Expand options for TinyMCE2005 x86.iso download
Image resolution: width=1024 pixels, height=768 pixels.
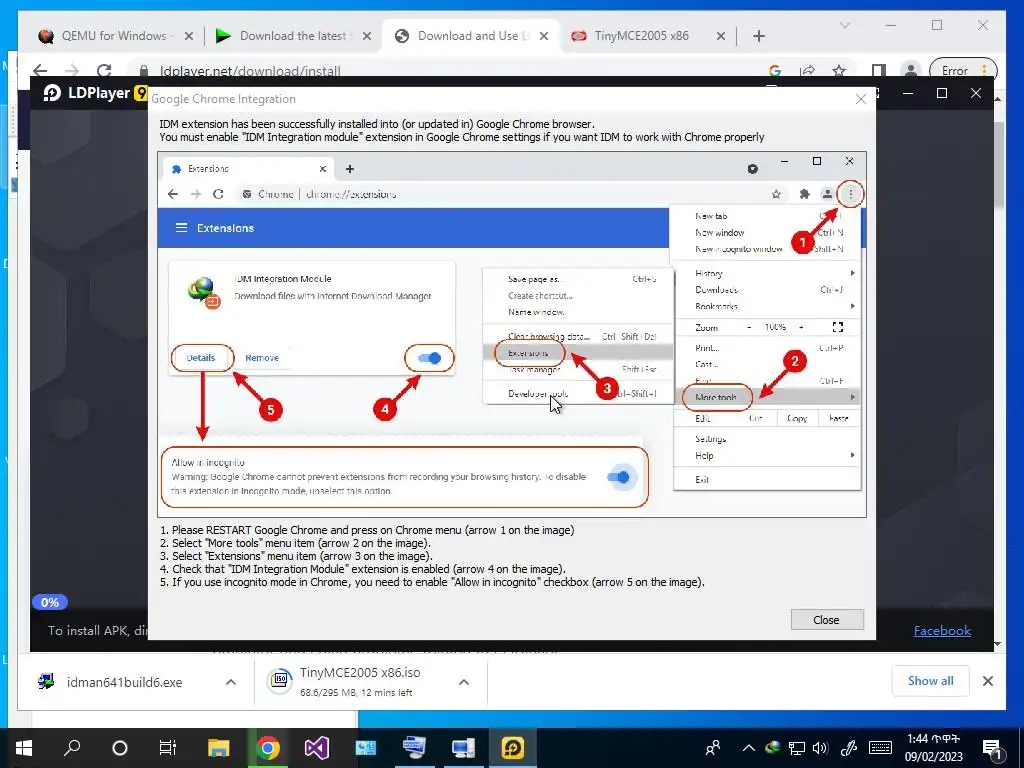tap(464, 682)
